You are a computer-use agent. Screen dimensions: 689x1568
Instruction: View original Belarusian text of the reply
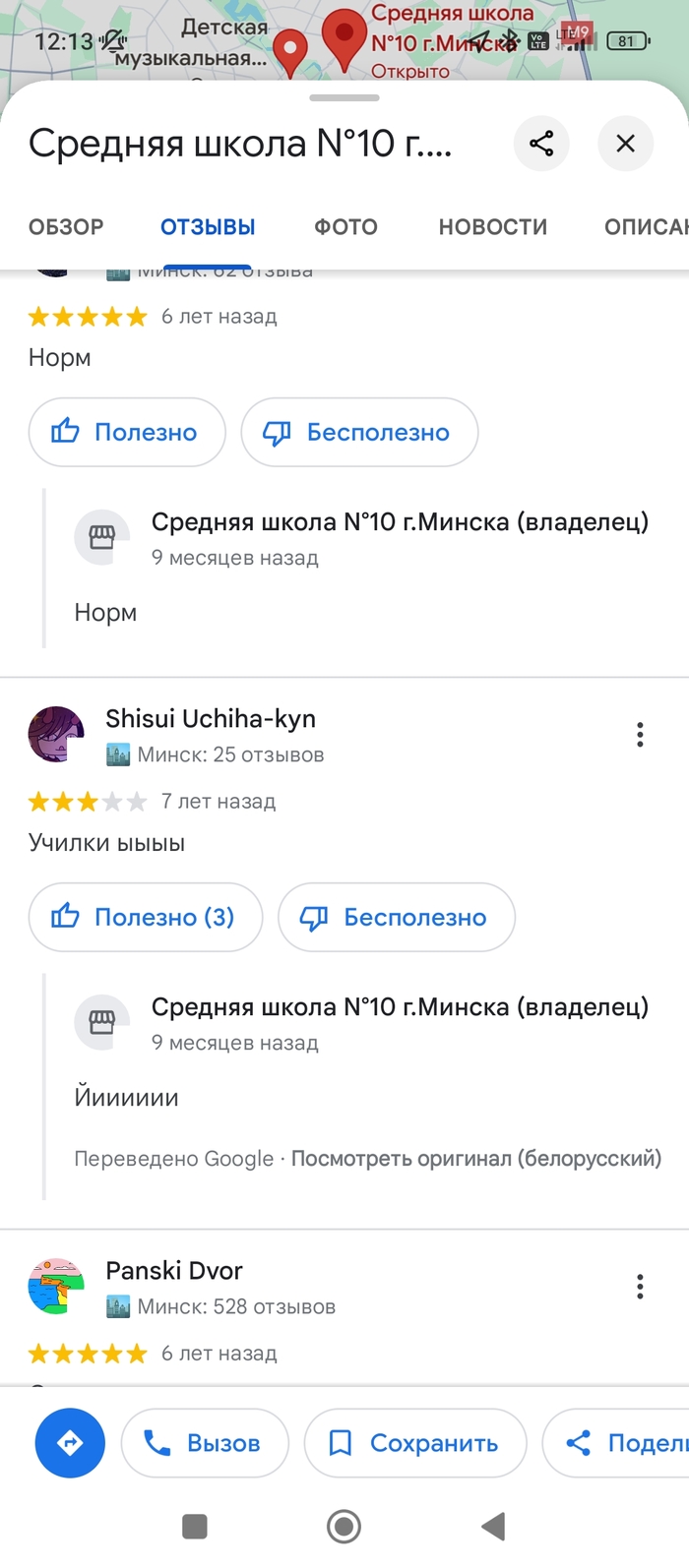point(475,1159)
